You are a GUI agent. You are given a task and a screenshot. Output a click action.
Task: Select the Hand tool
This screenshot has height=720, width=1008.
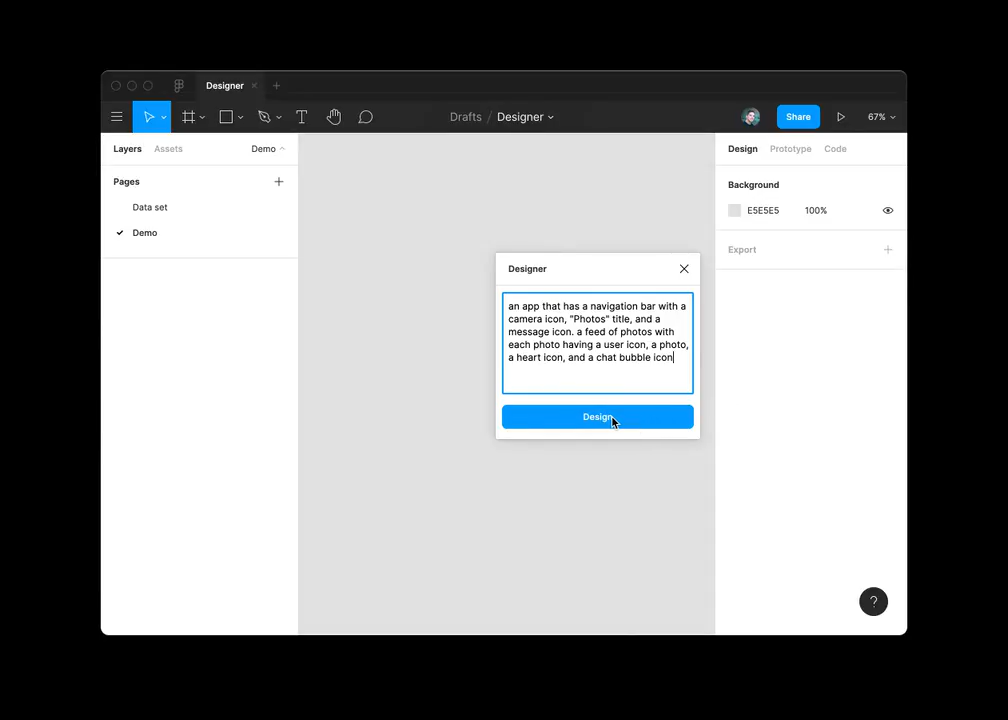point(333,117)
